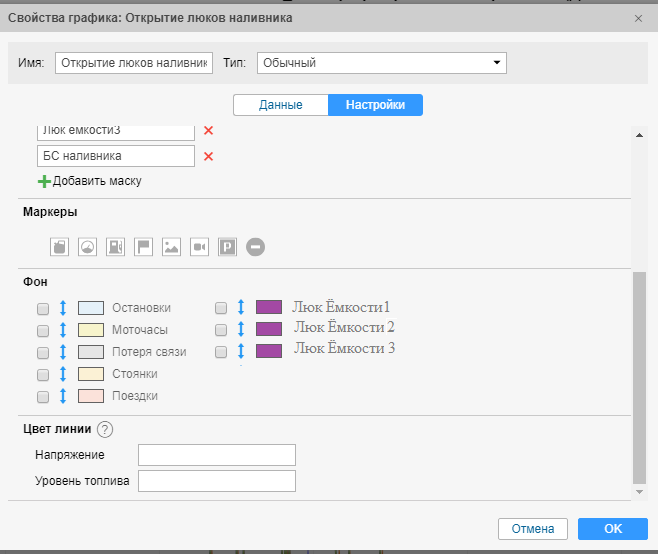
Task: Click the gray circular minus marker icon
Action: click(256, 247)
